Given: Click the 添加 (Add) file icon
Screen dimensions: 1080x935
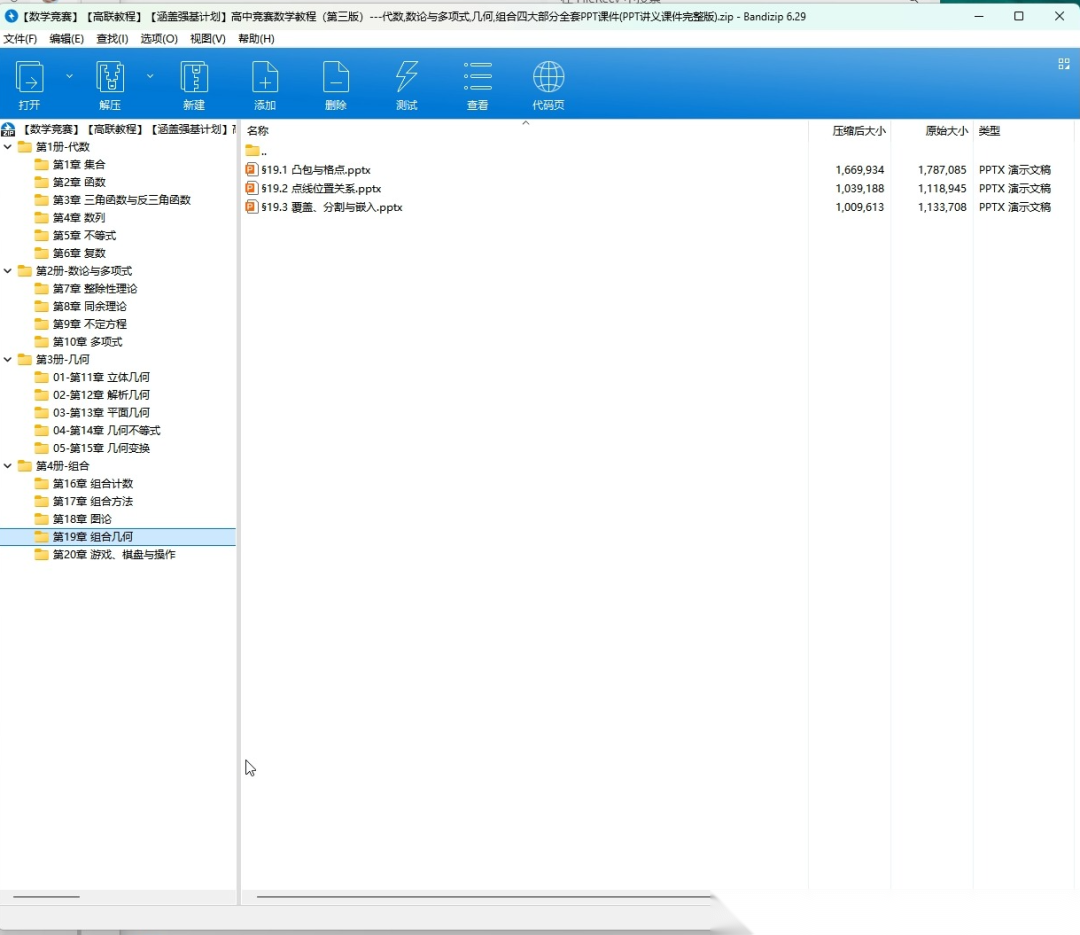Looking at the screenshot, I should pos(265,79).
